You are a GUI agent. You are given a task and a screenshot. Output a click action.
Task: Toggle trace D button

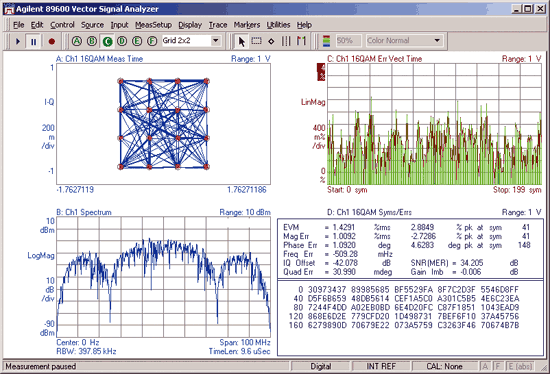pos(122,41)
